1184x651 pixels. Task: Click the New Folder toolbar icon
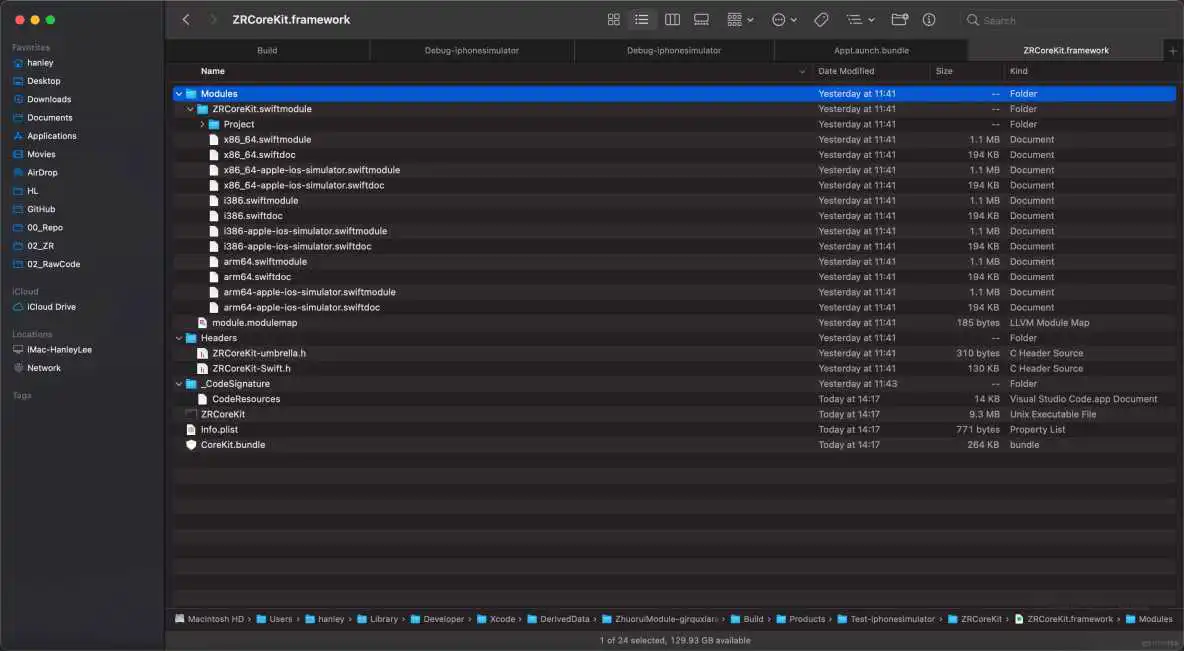[899, 20]
